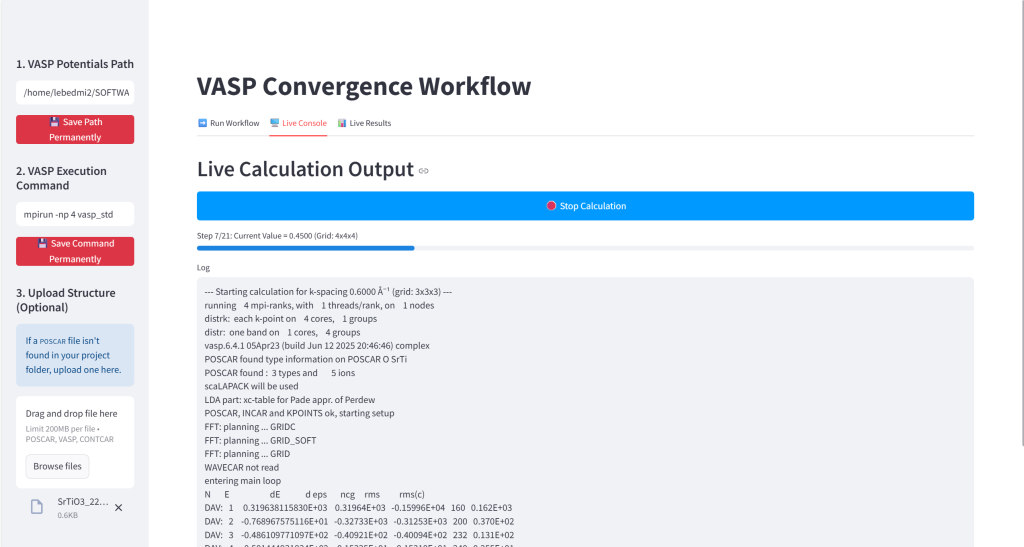Screen dimensions: 1024x547
Task: Save Command Permanently button
Action: point(75,251)
